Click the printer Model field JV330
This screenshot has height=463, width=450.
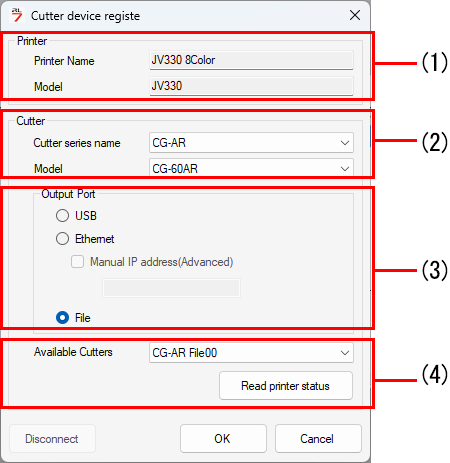tap(251, 86)
